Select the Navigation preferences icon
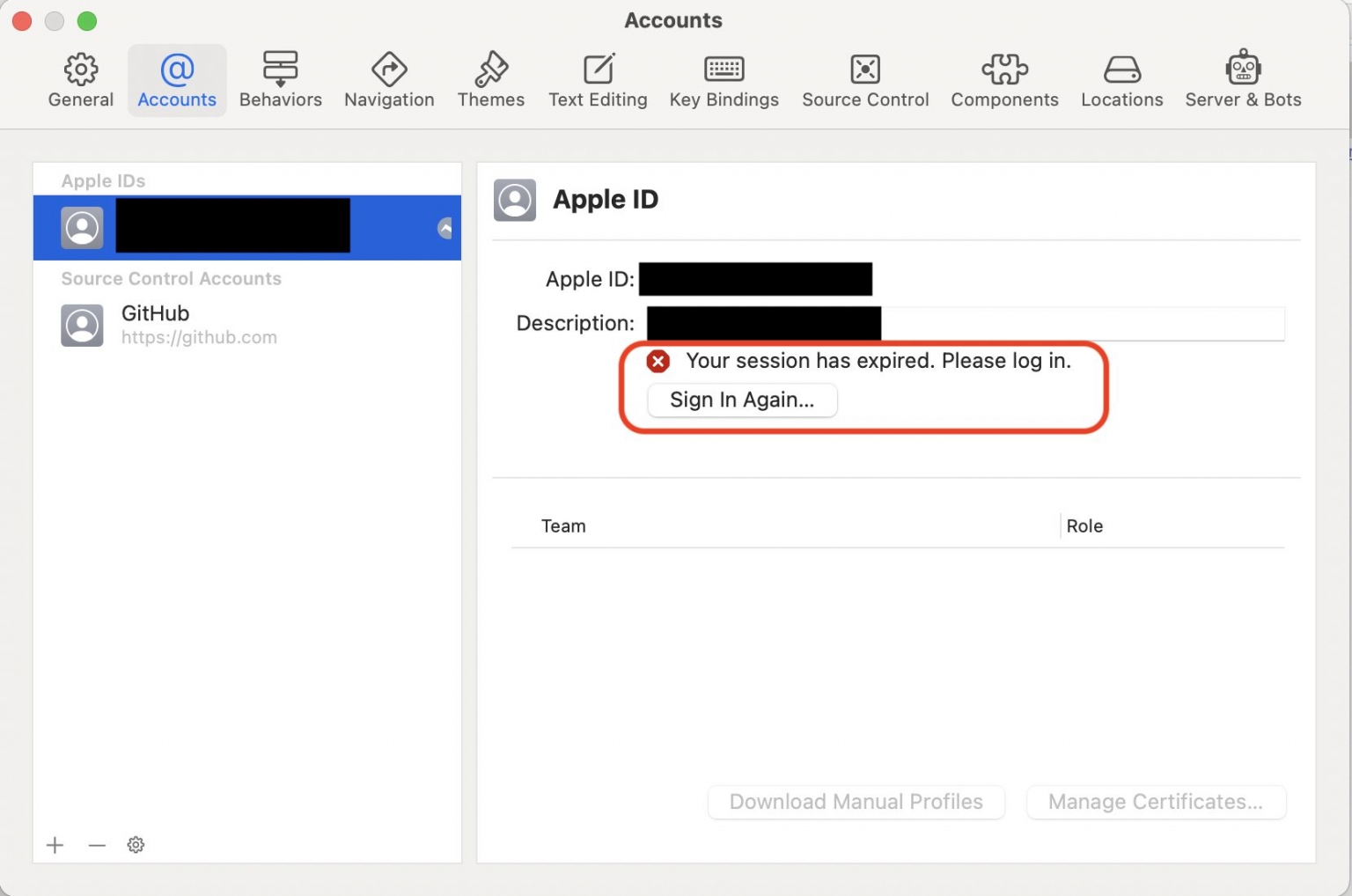1352x896 pixels. point(388,79)
